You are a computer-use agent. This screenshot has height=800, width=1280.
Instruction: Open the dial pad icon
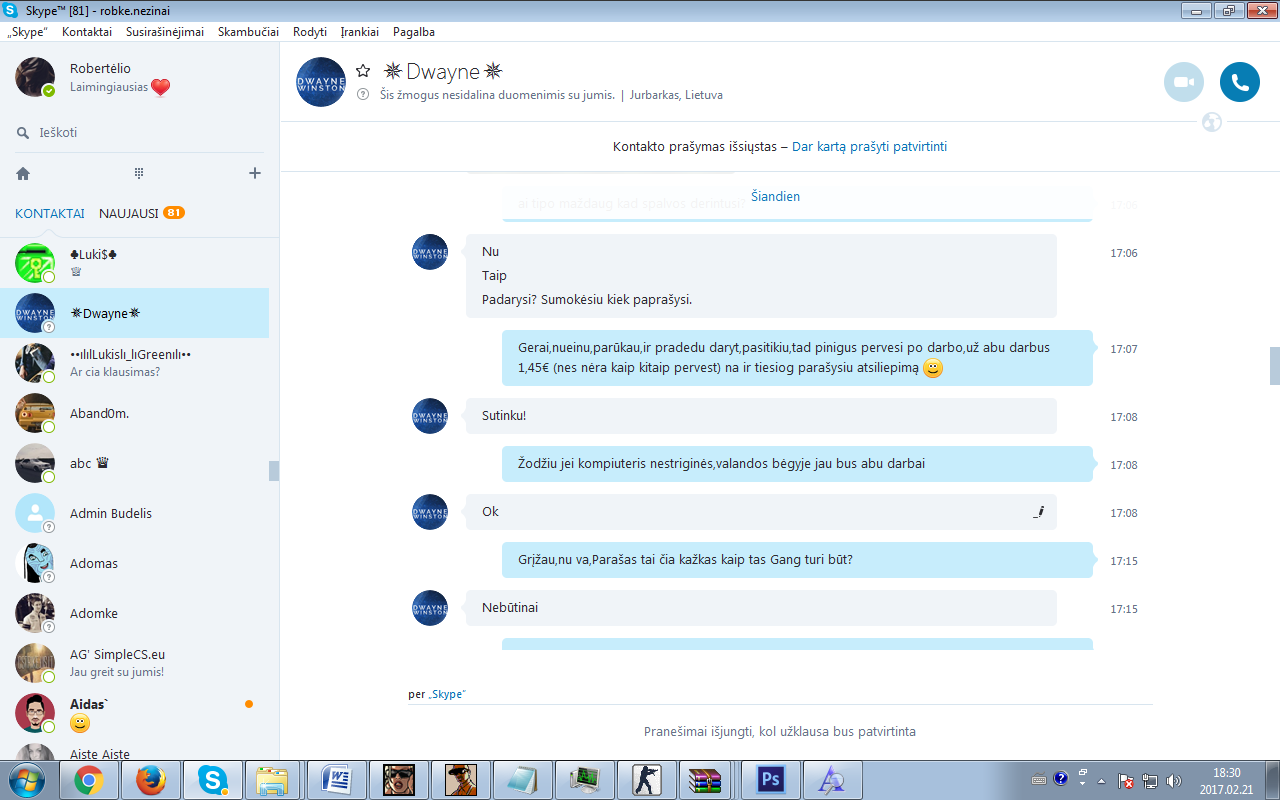pos(139,173)
